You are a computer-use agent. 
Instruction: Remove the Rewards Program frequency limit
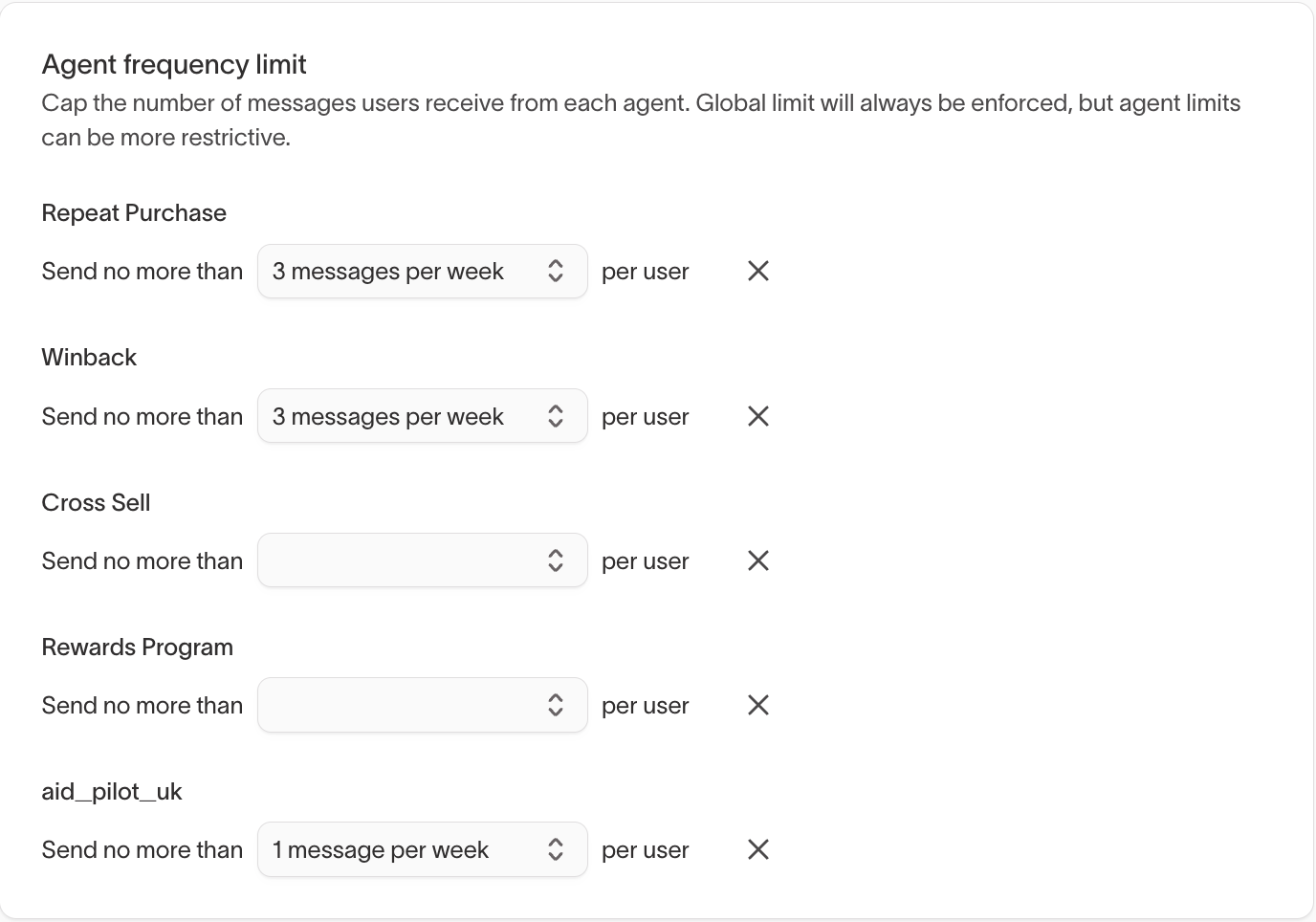[757, 705]
